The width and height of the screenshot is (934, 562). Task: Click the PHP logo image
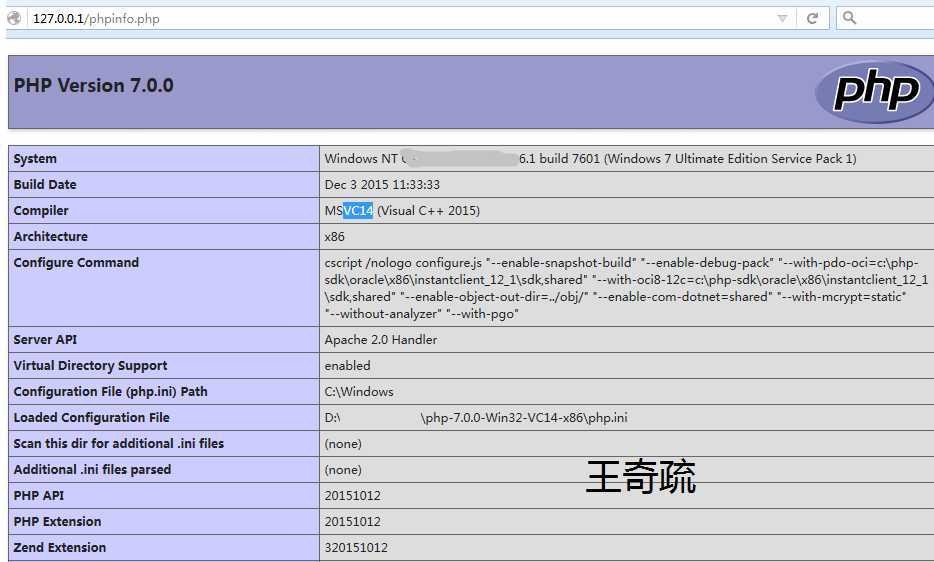pyautogui.click(x=876, y=92)
